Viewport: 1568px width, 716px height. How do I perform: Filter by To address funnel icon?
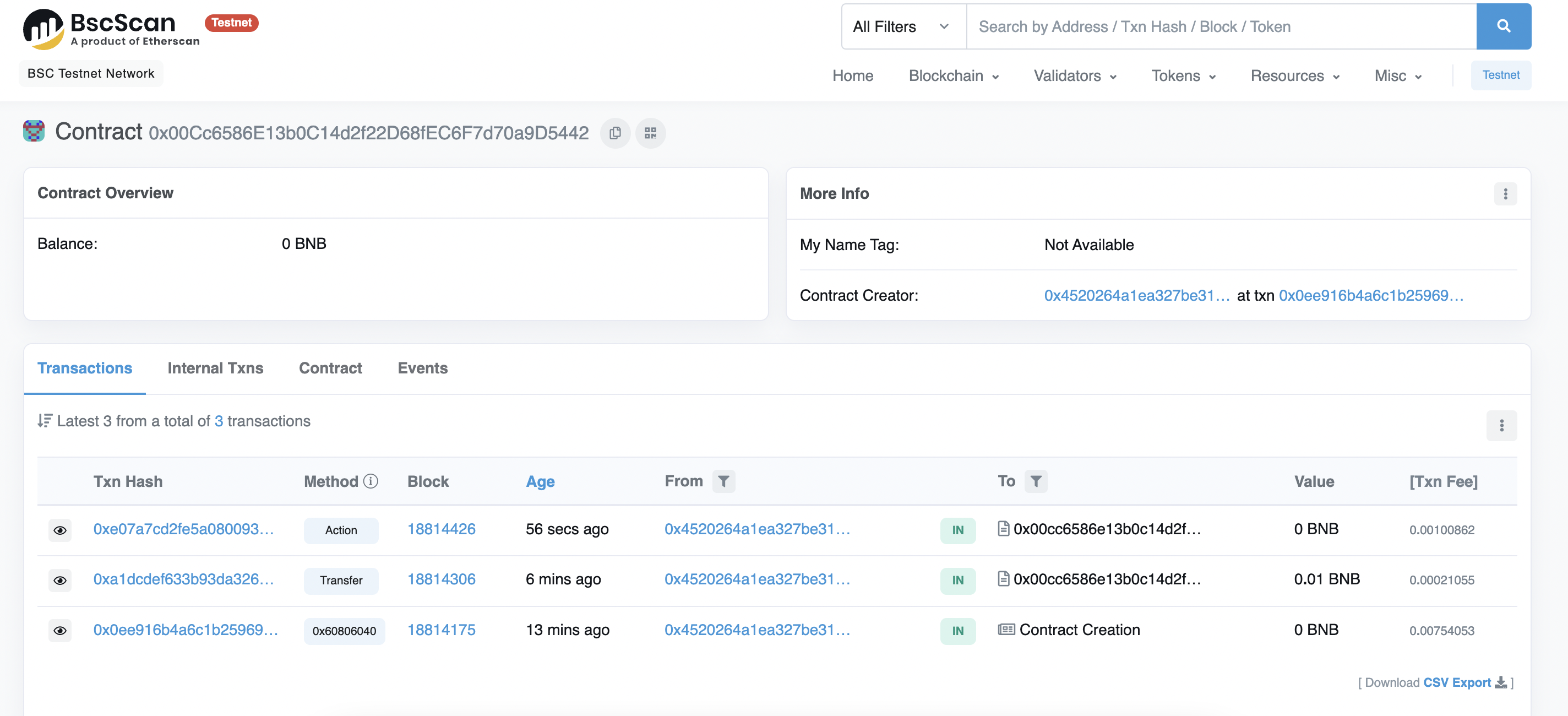[1036, 481]
